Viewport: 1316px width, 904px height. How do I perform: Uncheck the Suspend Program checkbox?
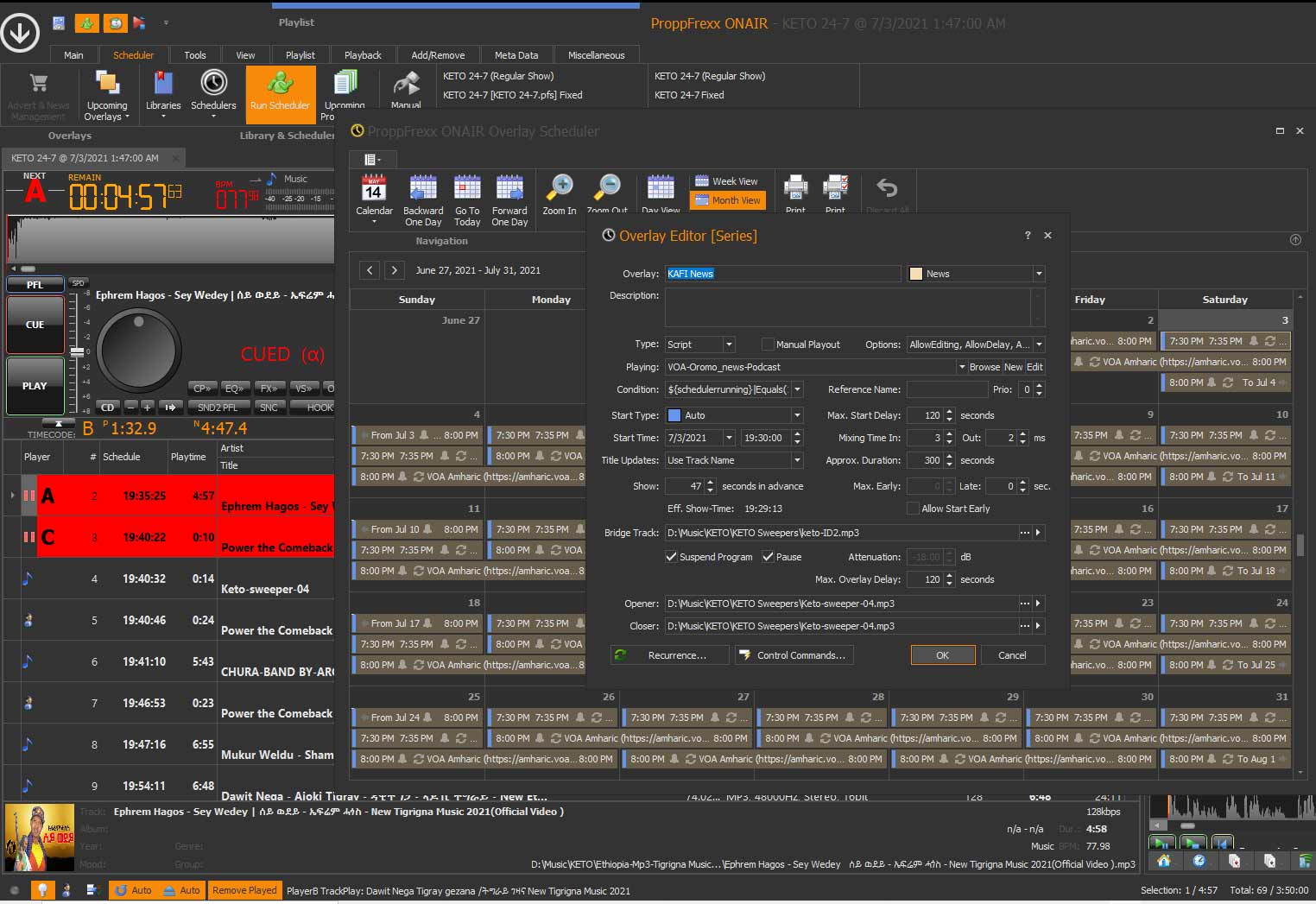point(671,557)
